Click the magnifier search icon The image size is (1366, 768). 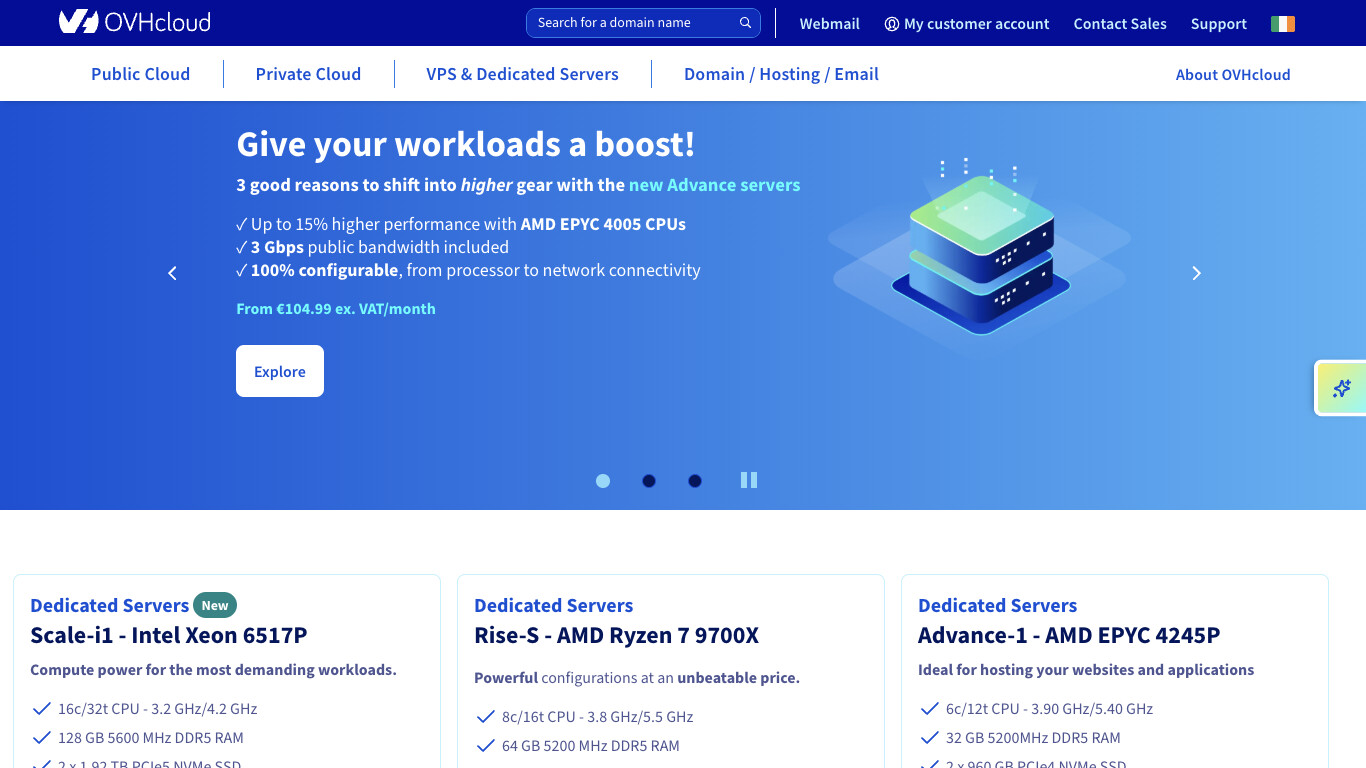click(745, 23)
